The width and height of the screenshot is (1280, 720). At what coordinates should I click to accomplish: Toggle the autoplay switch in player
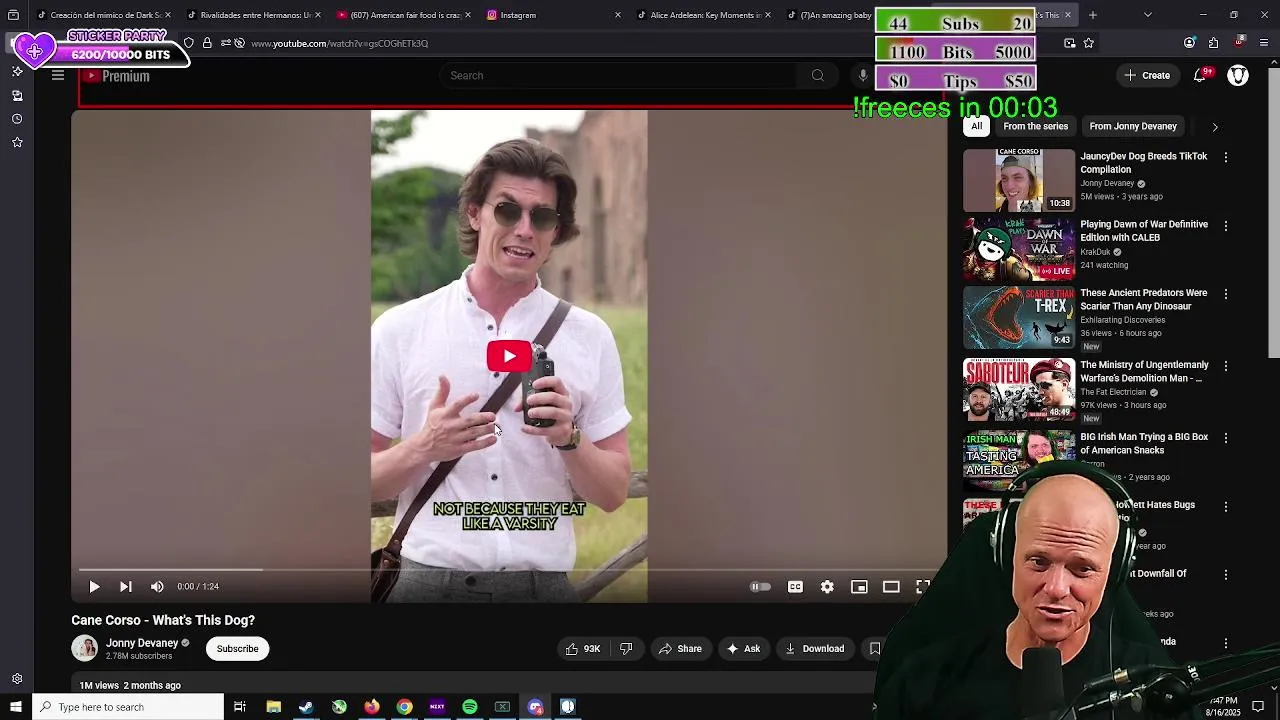coord(761,587)
